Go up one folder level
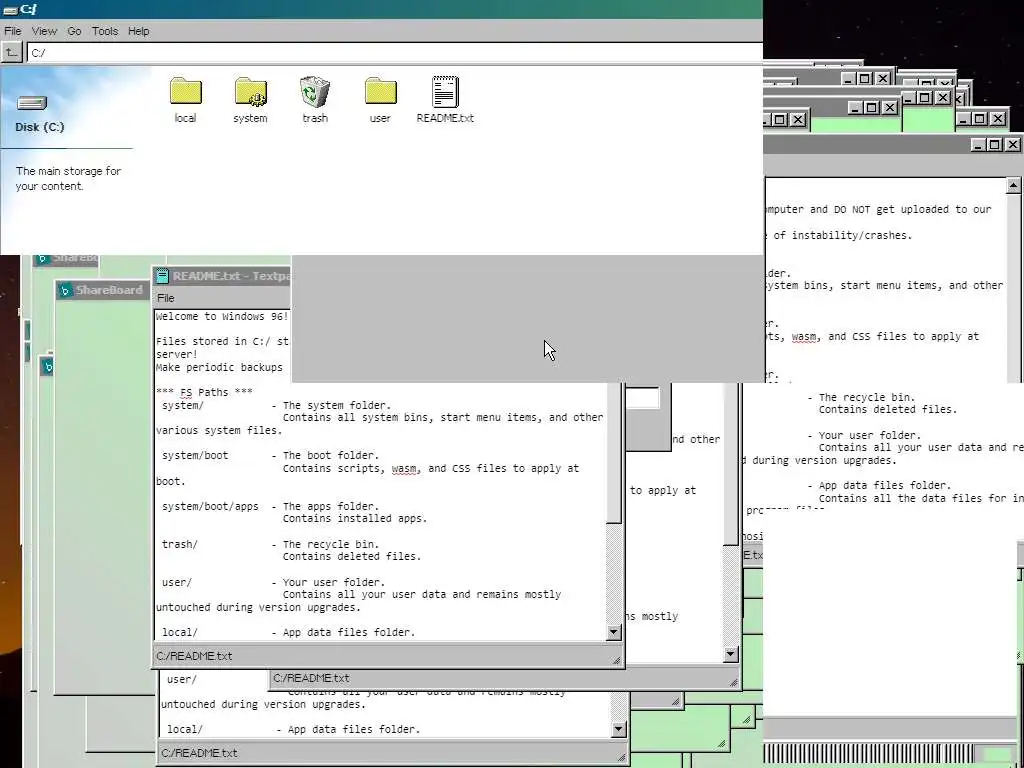 [11, 53]
